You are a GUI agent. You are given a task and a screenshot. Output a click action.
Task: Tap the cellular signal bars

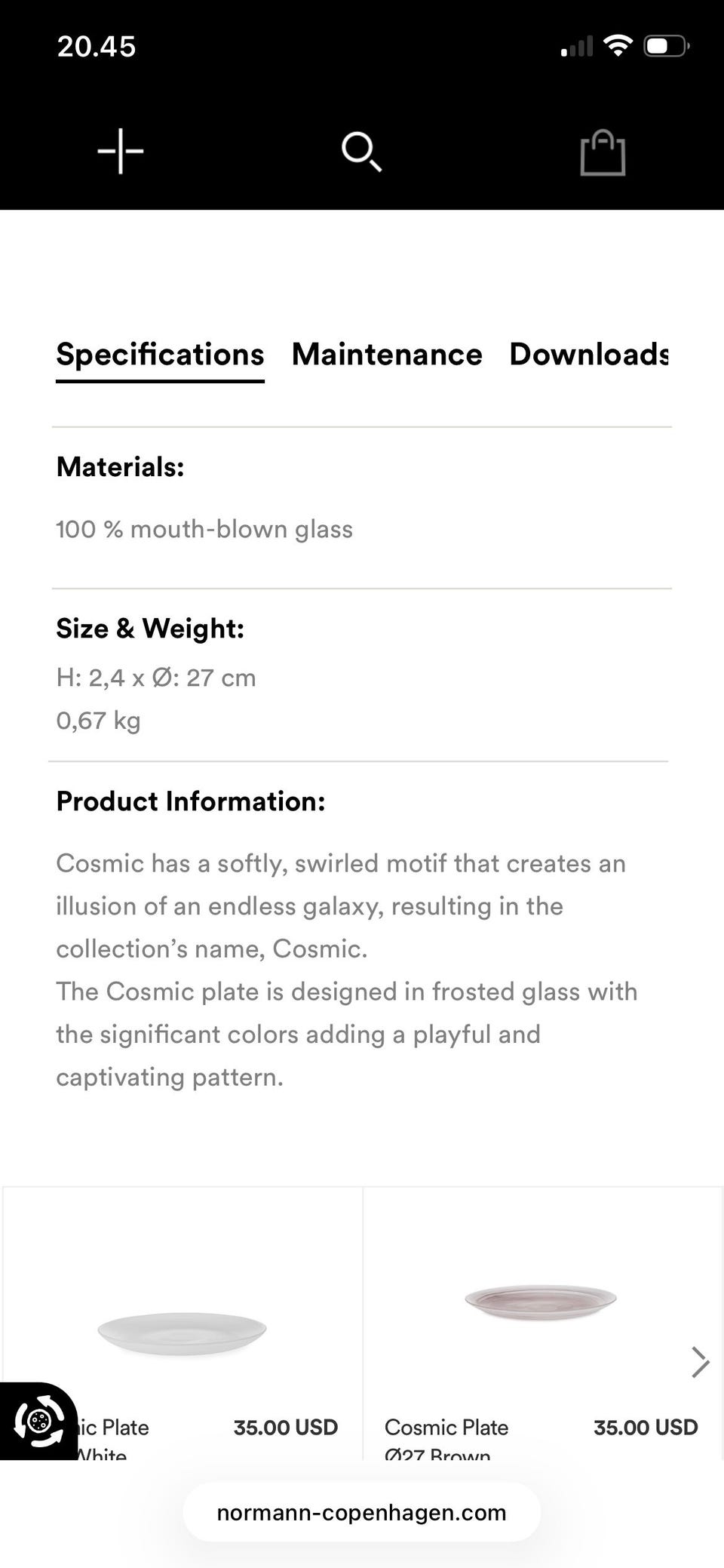(577, 48)
